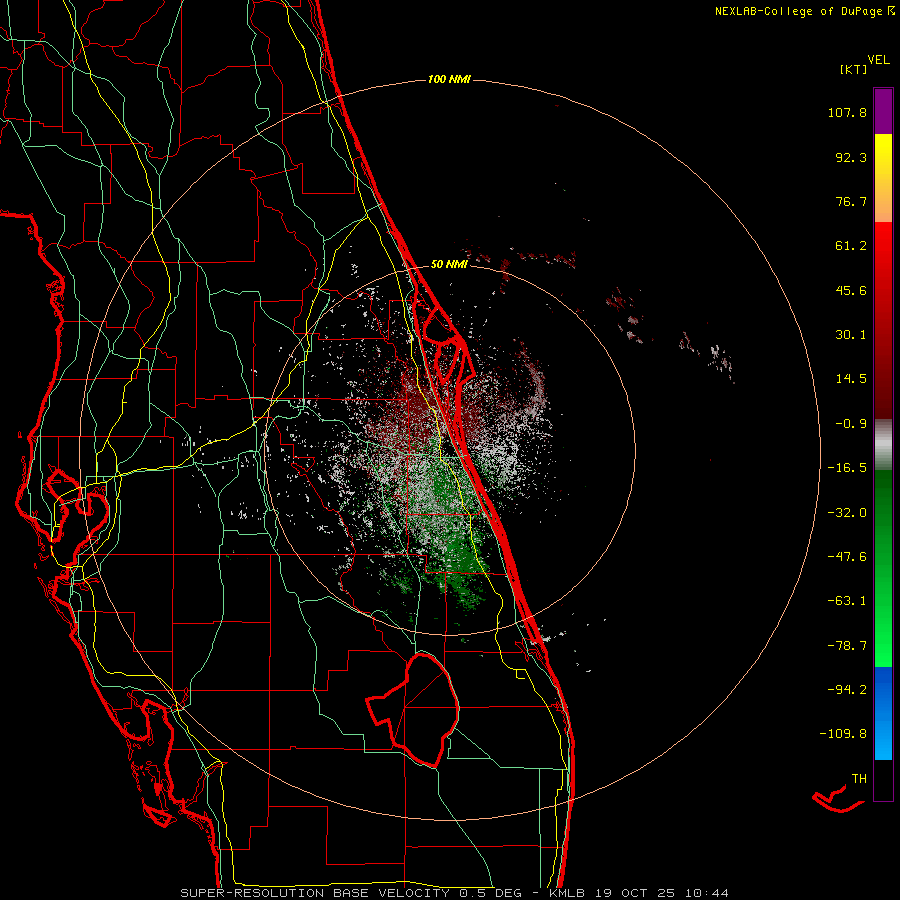Viewport: 900px width, 900px height.
Task: Click the 100 NMI range ring label
Action: coord(449,79)
